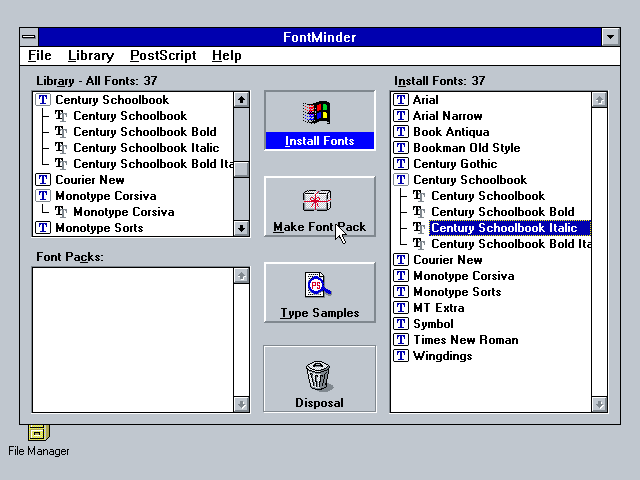Click the Book Antiqua font family icon
Viewport: 640px width, 480px height.
(x=401, y=132)
